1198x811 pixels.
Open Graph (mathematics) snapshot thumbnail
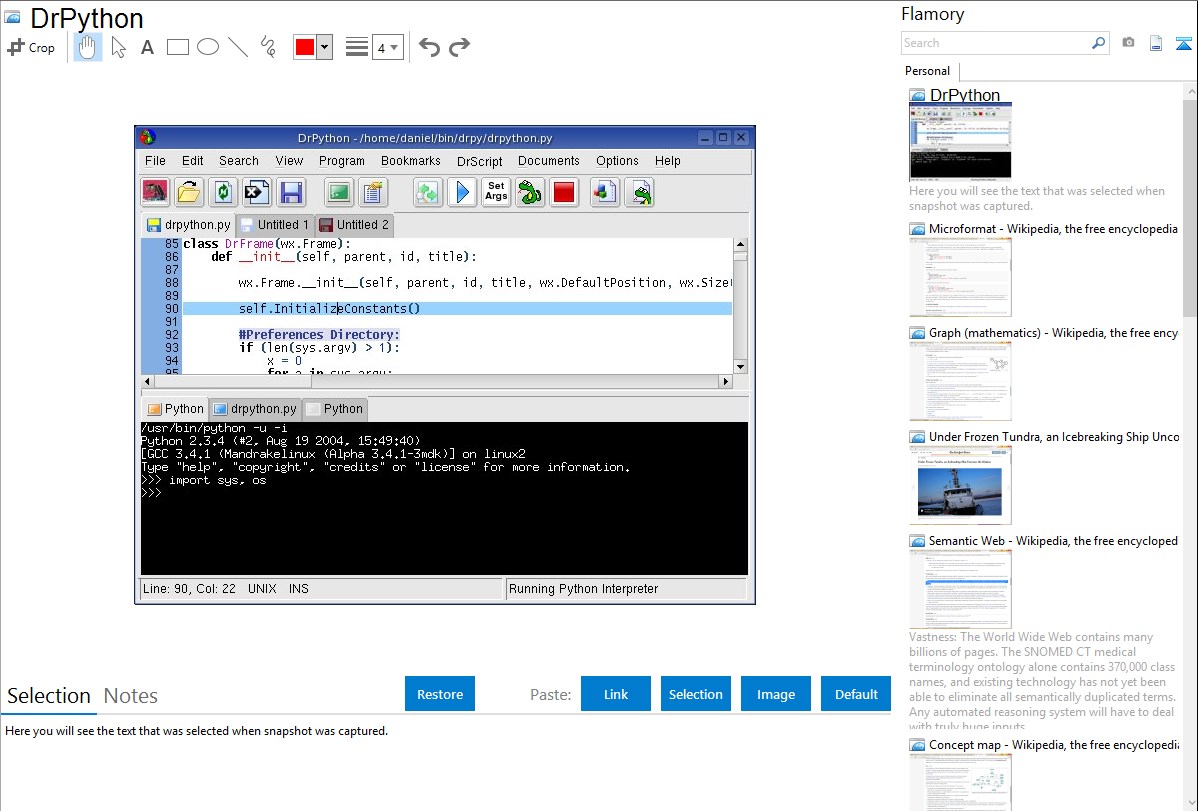click(x=960, y=381)
